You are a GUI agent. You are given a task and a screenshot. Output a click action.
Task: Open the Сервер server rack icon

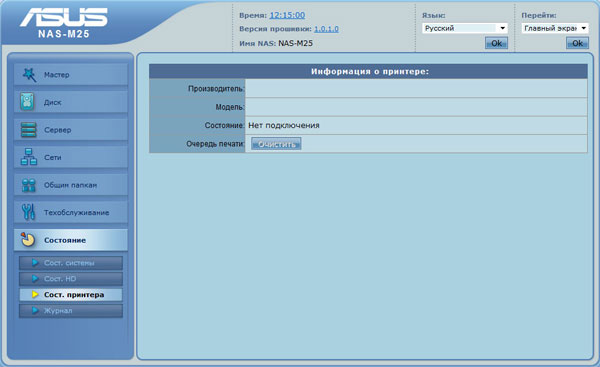(29, 130)
